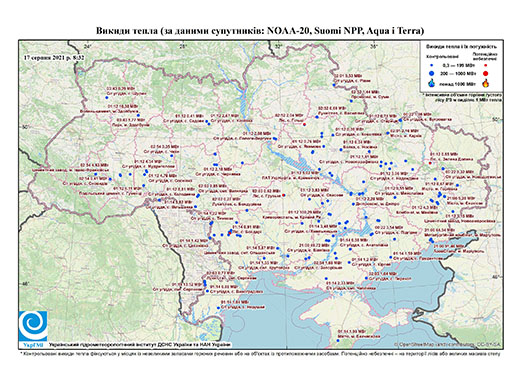
Task: Click the institute name text beside logo
Action: pos(139,344)
